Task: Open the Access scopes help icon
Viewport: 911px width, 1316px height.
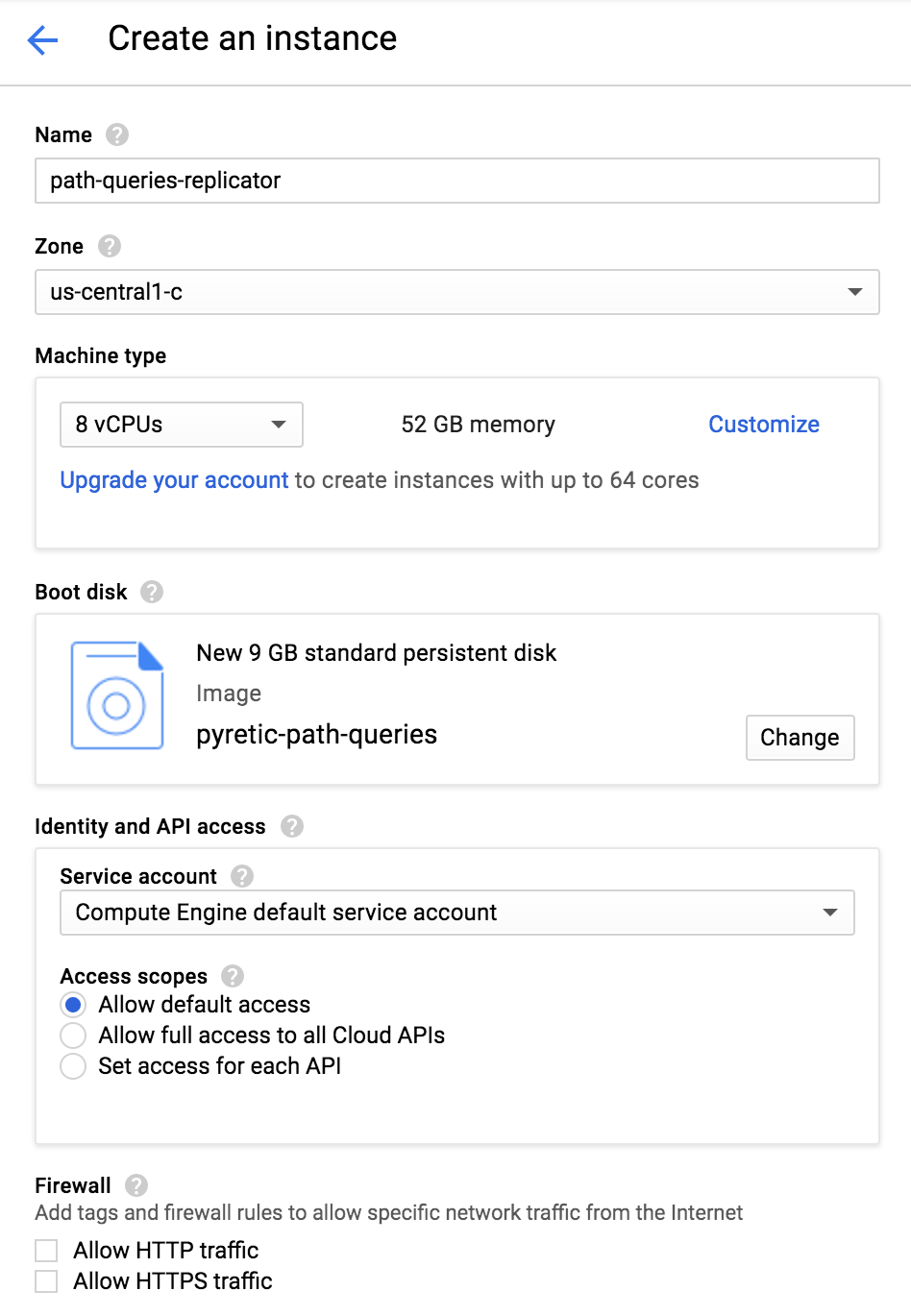Action: coord(233,976)
